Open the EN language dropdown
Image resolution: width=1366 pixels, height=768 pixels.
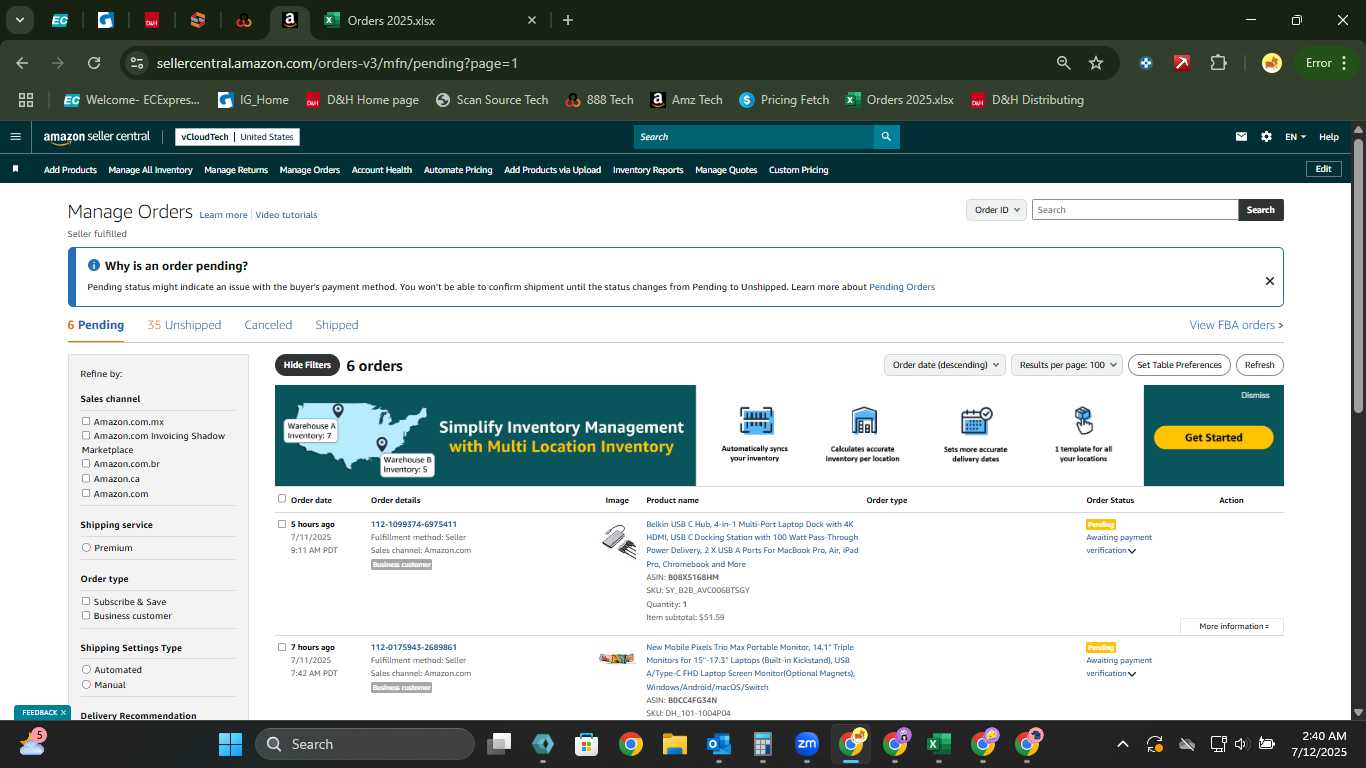pyautogui.click(x=1295, y=137)
